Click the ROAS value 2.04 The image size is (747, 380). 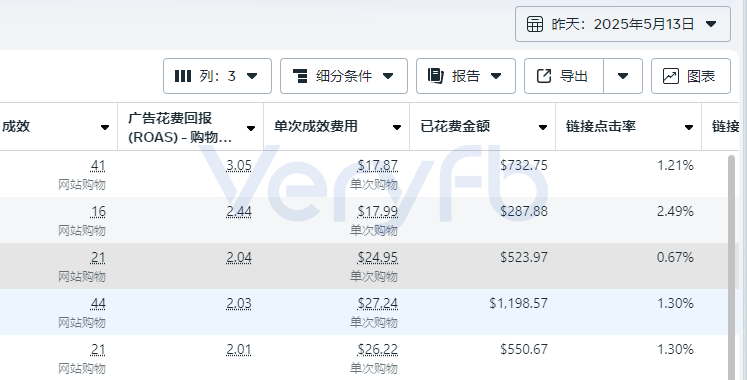[239, 258]
